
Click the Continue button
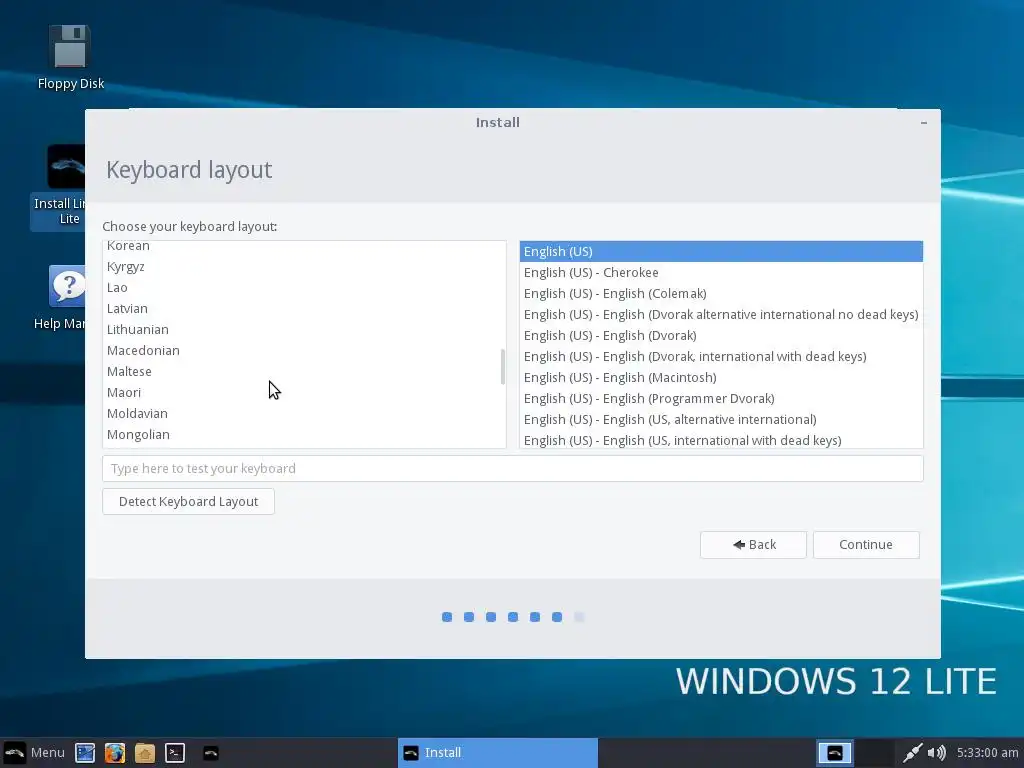click(866, 545)
